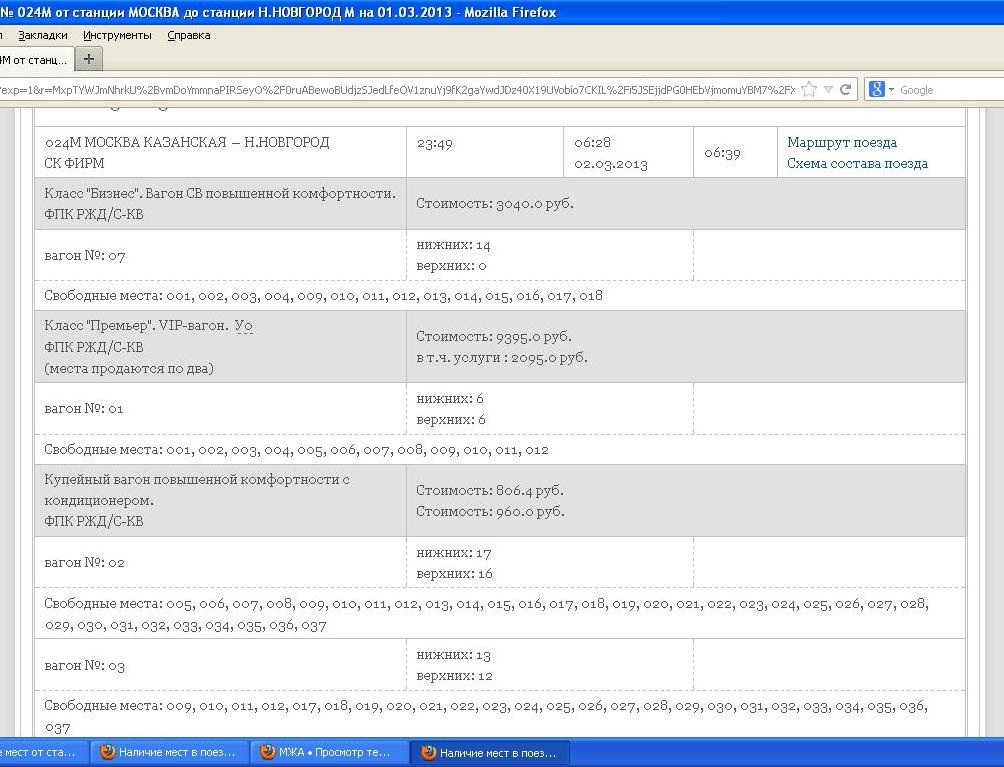Image resolution: width=1004 pixels, height=767 pixels.
Task: Bookmark this page with the star icon
Action: [x=809, y=90]
